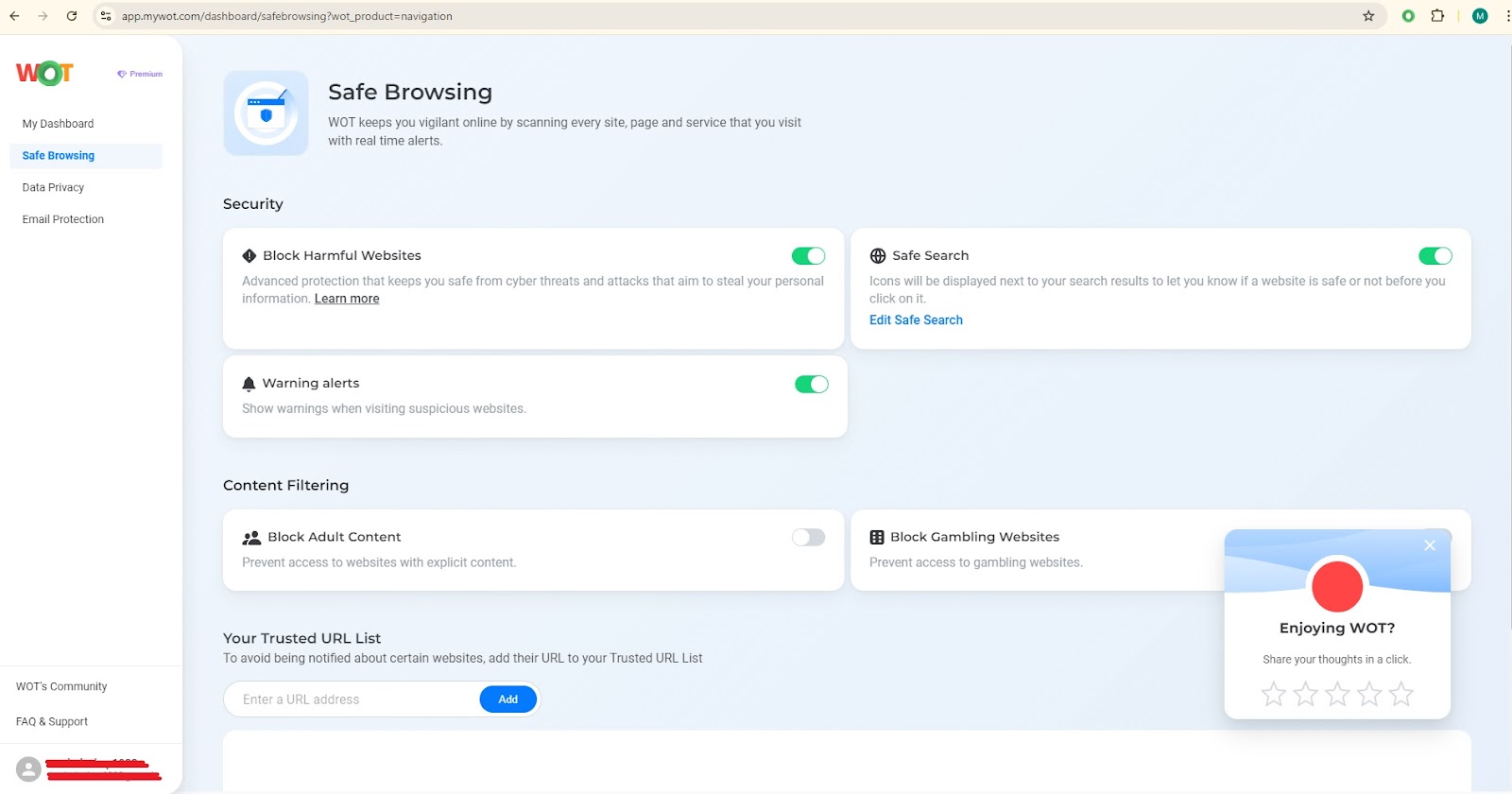Image resolution: width=1512 pixels, height=794 pixels.
Task: Click the Block Adult Content people icon
Action: [251, 538]
